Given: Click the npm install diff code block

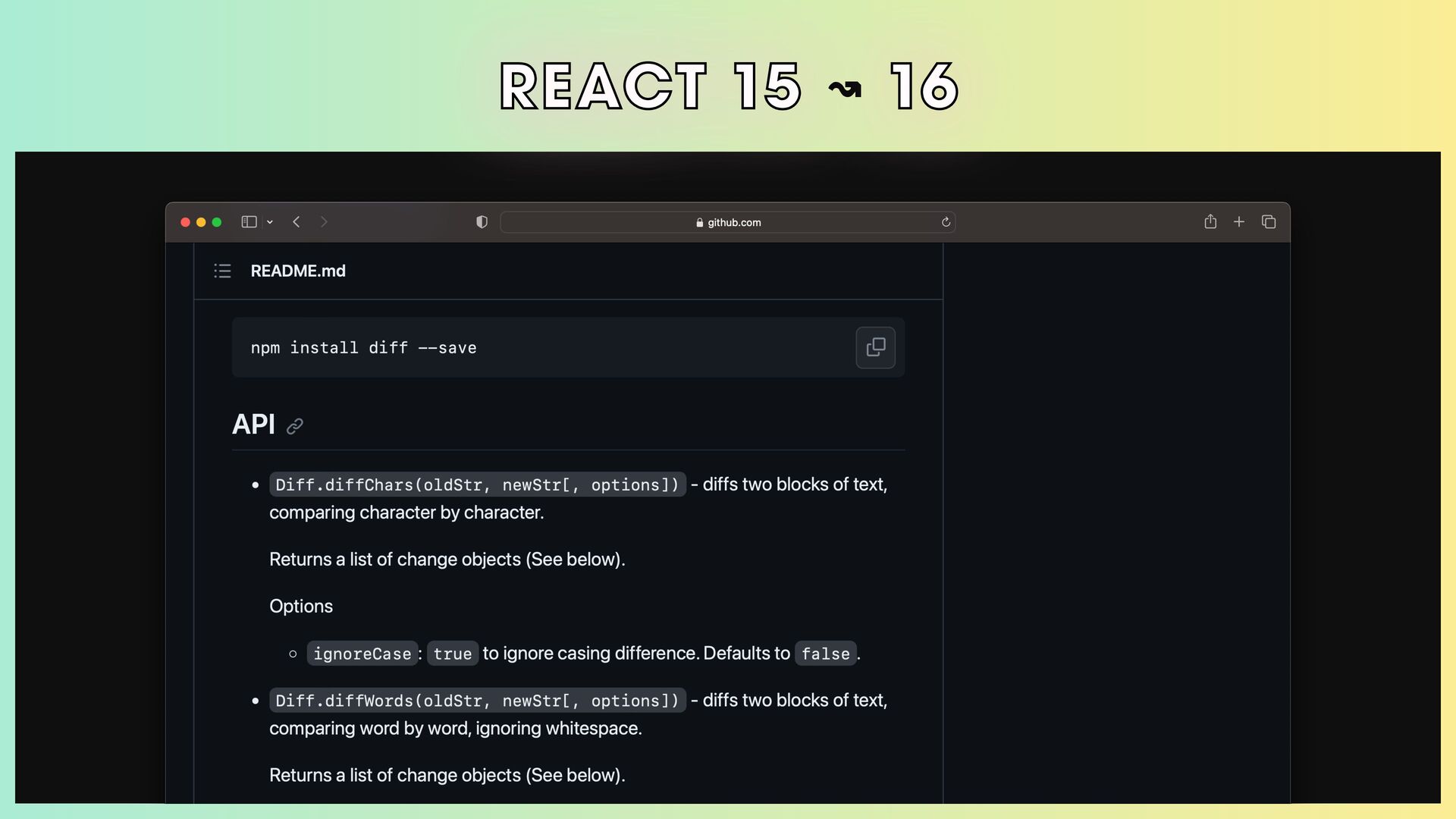Looking at the screenshot, I should click(364, 348).
